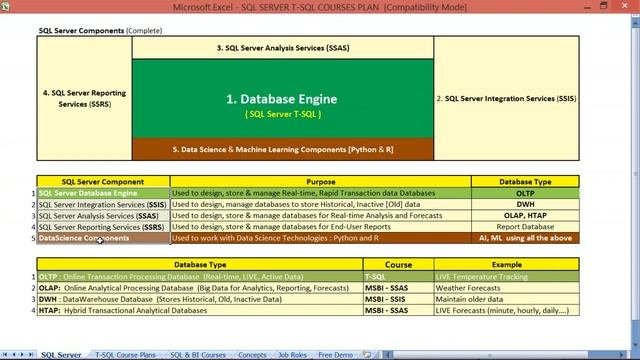Click horizontal scrollbar right arrow

pos(621,355)
